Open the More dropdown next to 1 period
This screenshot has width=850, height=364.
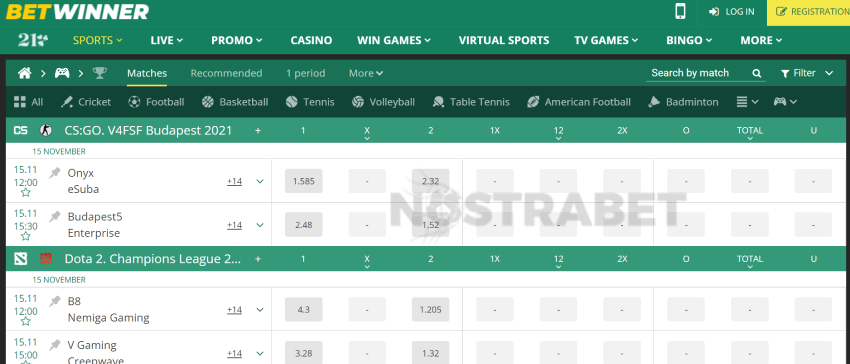tap(366, 73)
